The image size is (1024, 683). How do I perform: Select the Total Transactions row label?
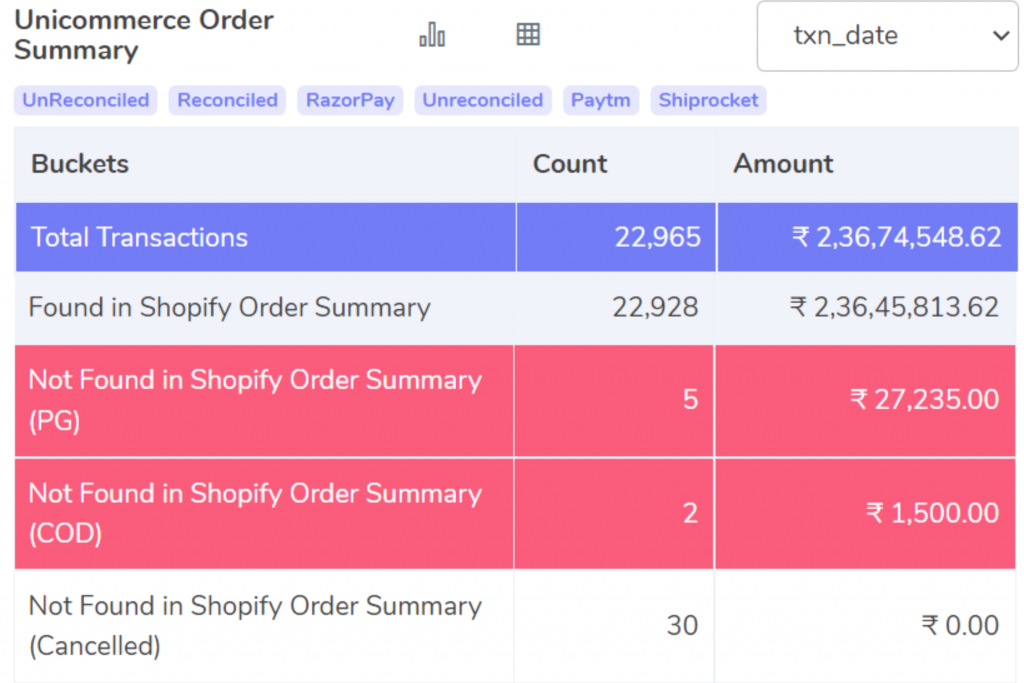139,237
